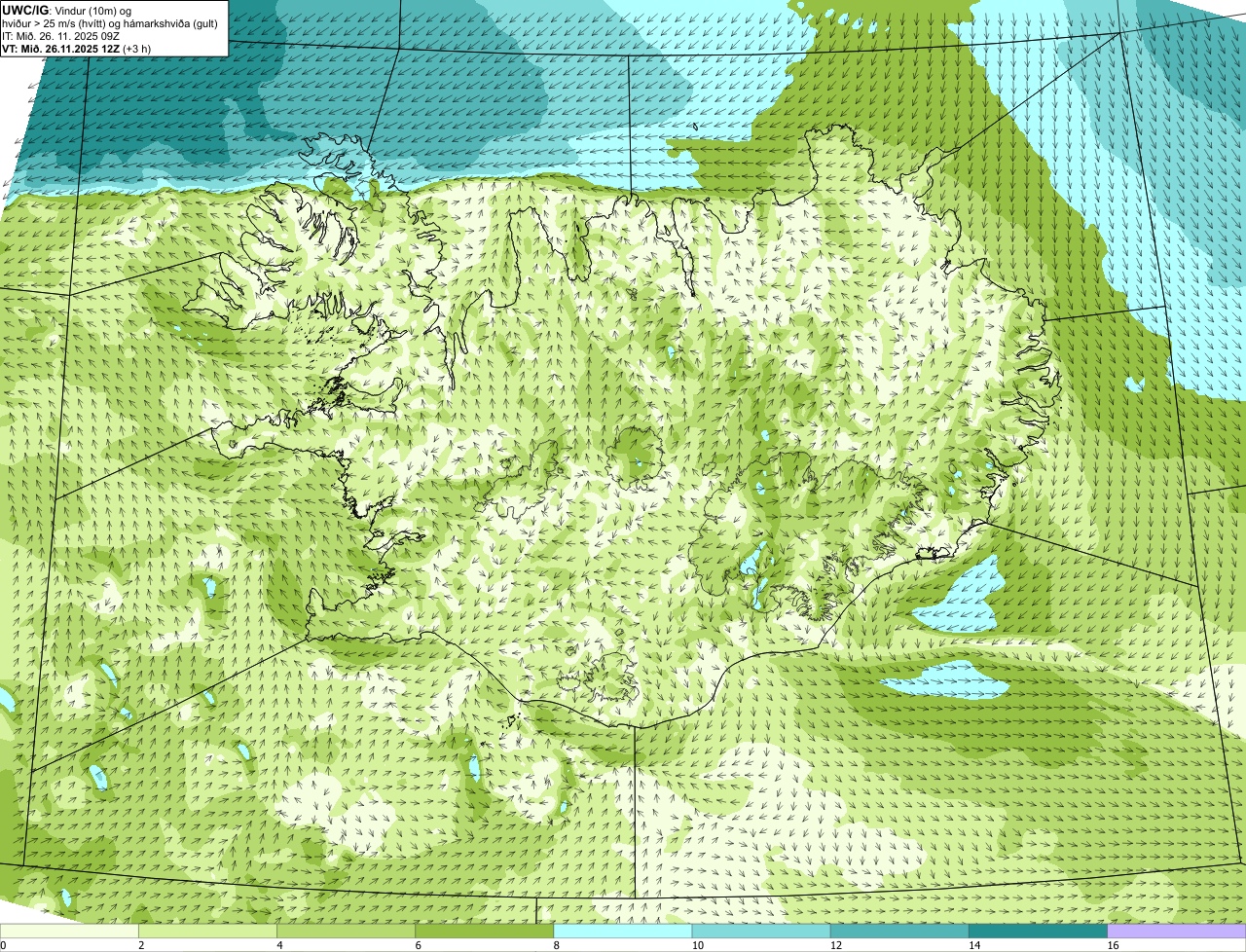Click the scale label '12' on the colorbar
This screenshot has width=1246, height=952.
[x=835, y=945]
